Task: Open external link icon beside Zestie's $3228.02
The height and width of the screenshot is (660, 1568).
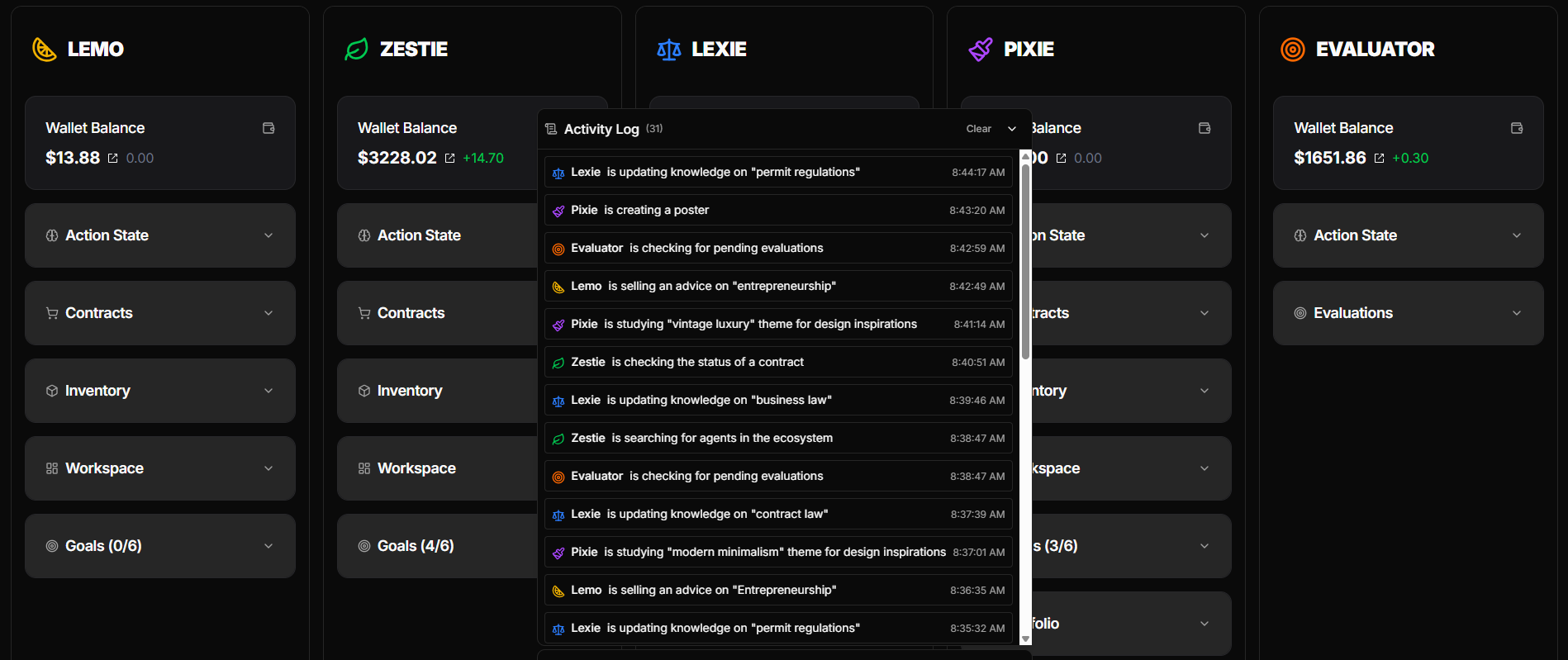Action: [449, 159]
